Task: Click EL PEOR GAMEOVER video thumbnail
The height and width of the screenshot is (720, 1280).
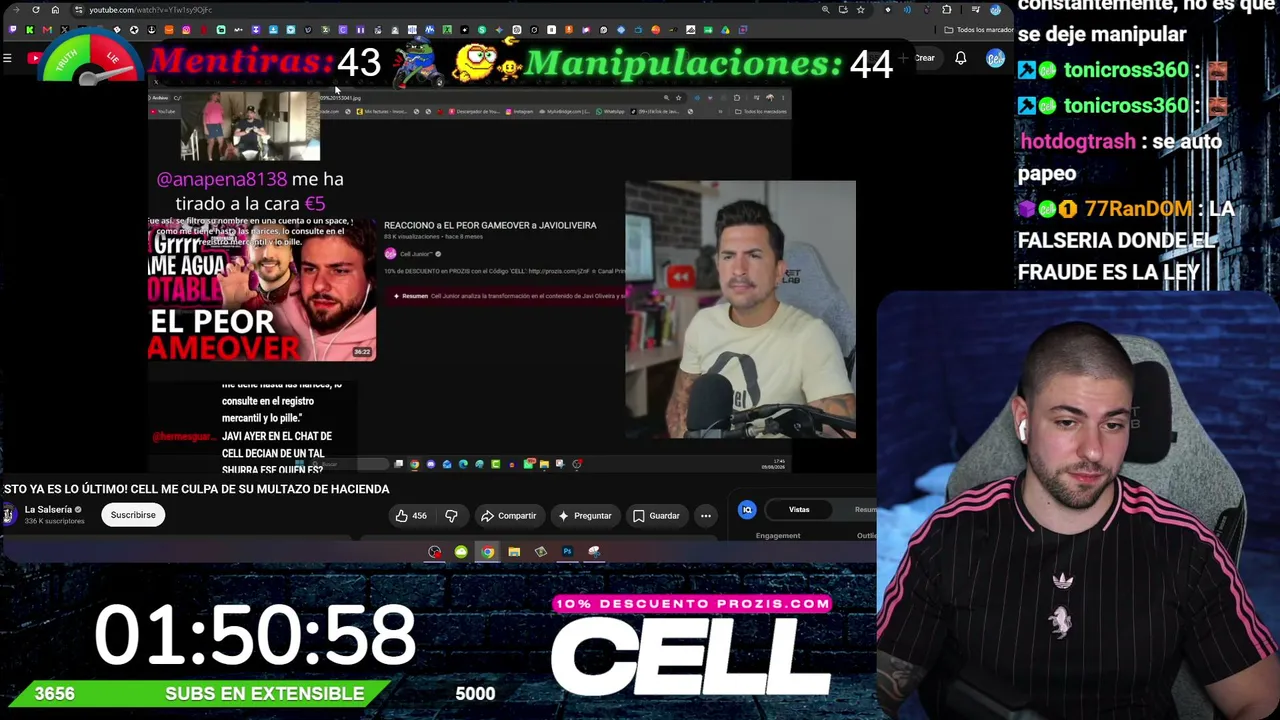Action: (262, 289)
